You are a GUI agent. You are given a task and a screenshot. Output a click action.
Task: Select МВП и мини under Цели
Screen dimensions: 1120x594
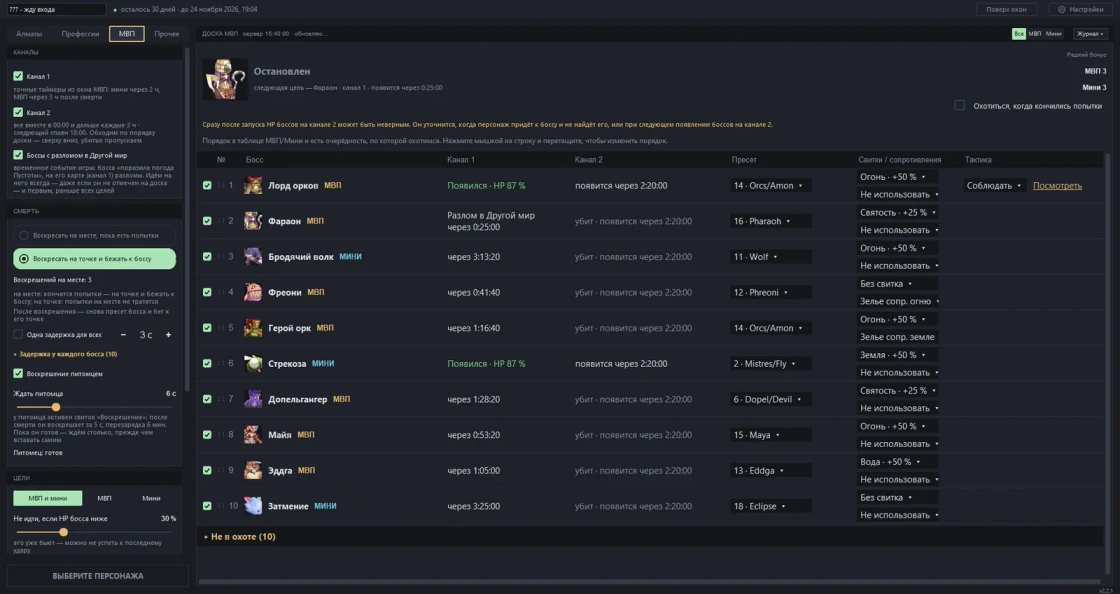pyautogui.click(x=48, y=498)
